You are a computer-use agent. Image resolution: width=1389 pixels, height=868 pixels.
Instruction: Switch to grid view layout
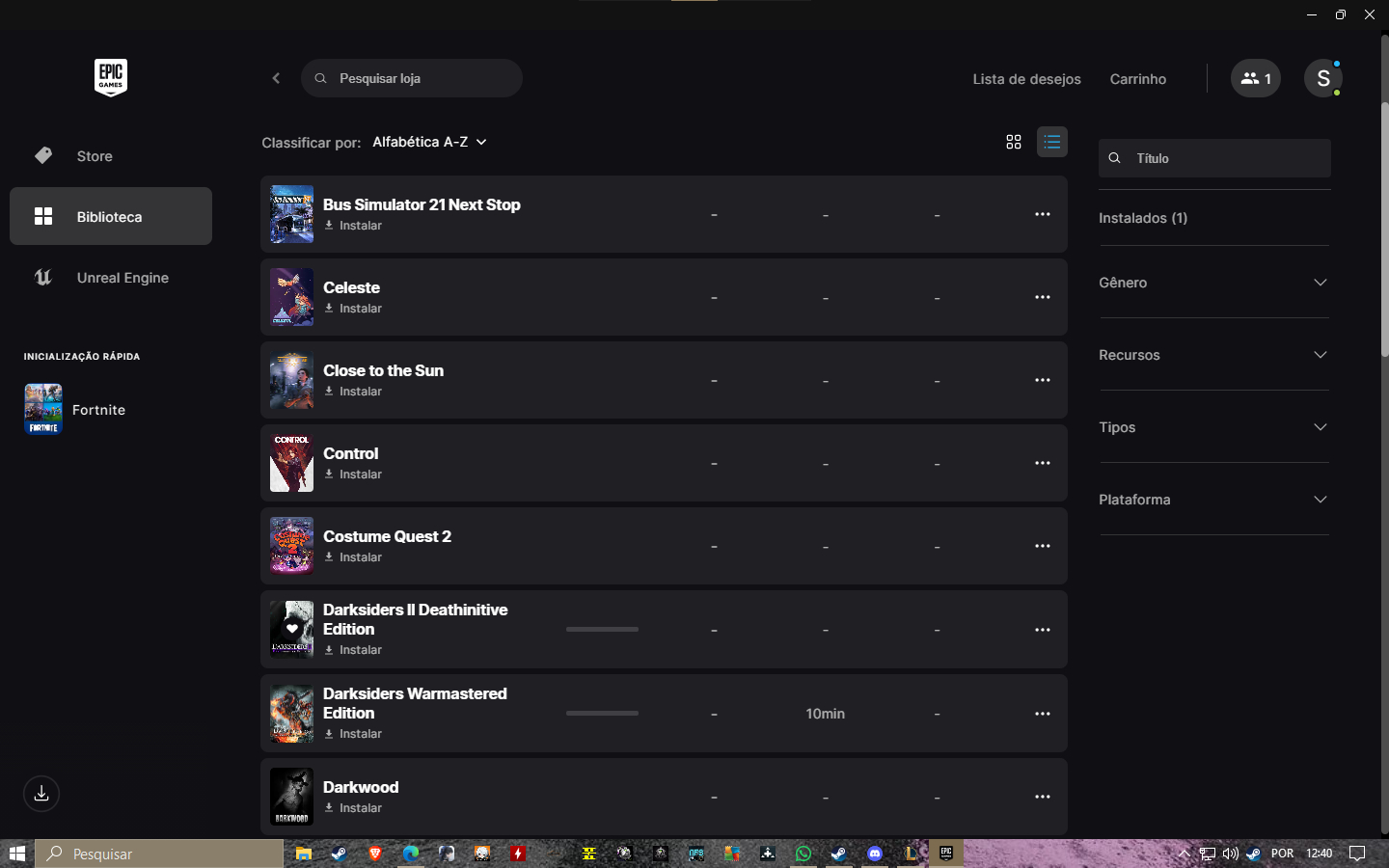pyautogui.click(x=1013, y=142)
